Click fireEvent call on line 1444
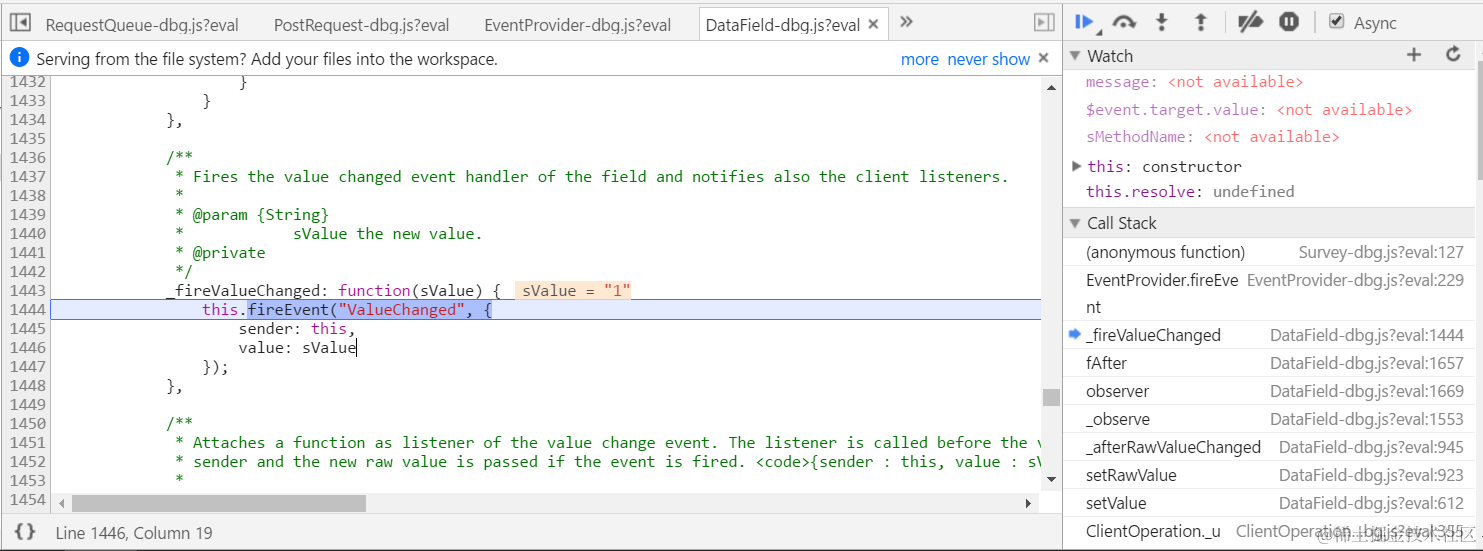The width and height of the screenshot is (1483, 551). 288,310
